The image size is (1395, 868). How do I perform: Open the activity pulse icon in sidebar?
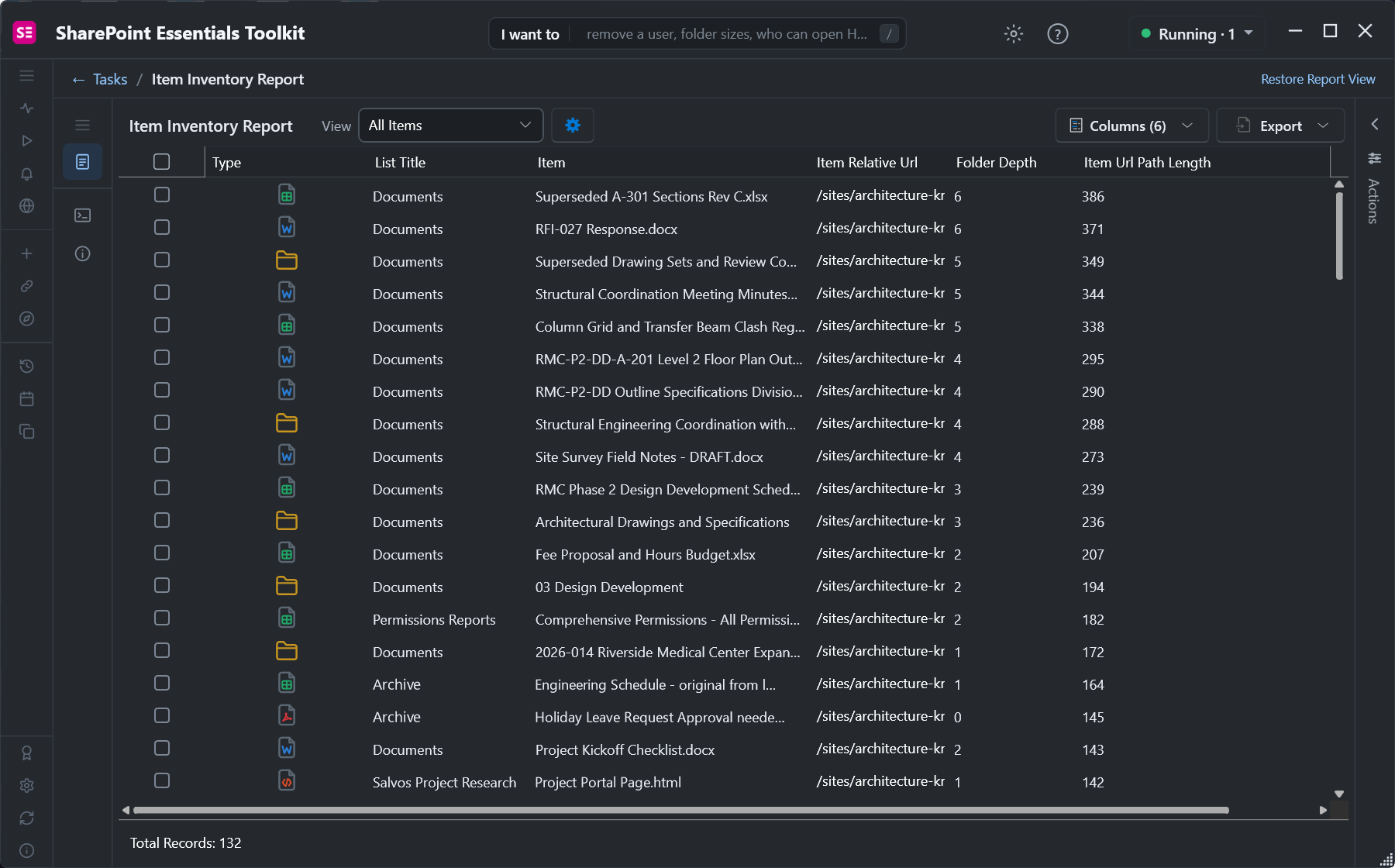pyautogui.click(x=27, y=108)
